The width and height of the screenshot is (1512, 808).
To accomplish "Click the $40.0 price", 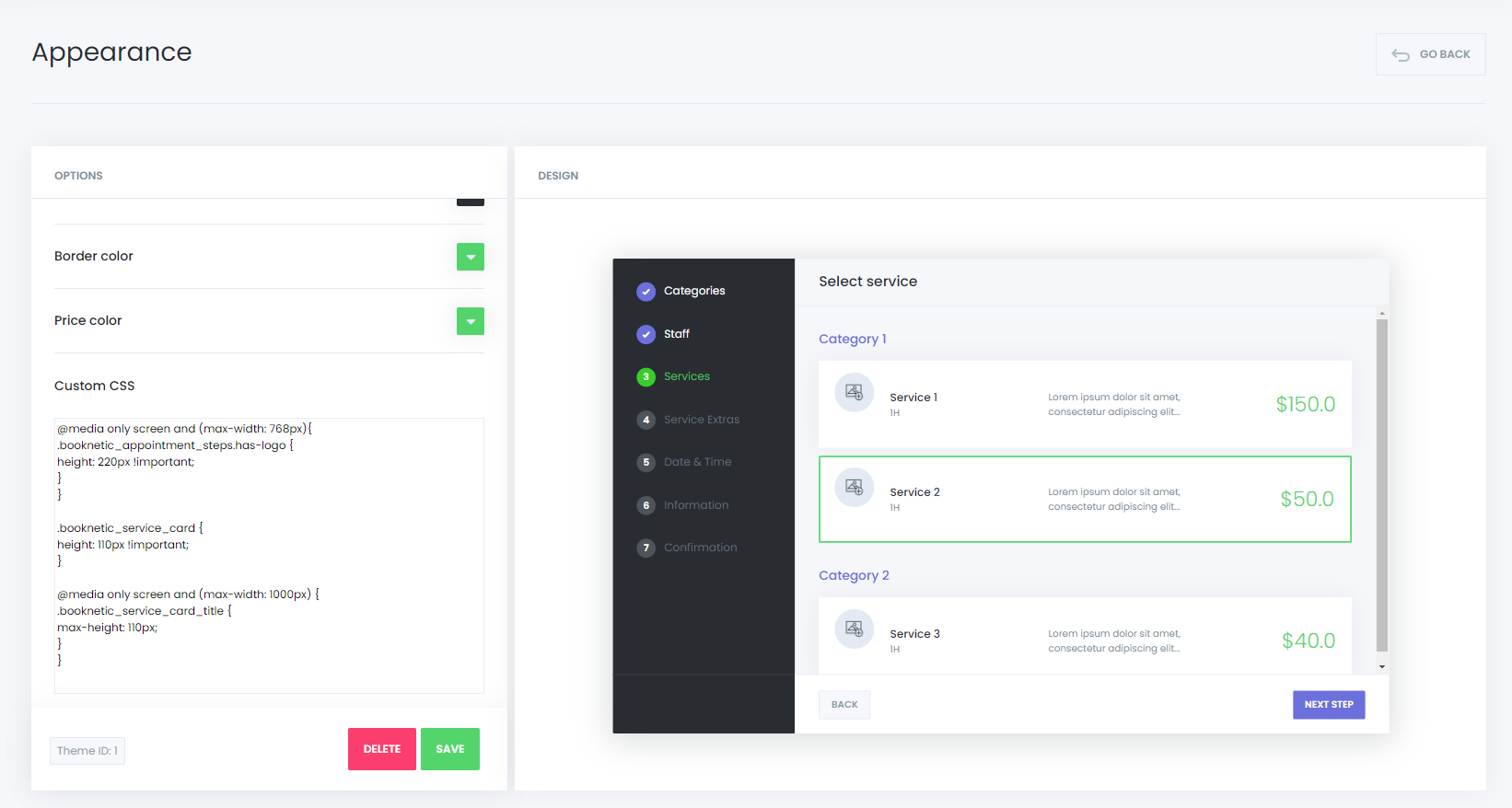I will (1308, 641).
